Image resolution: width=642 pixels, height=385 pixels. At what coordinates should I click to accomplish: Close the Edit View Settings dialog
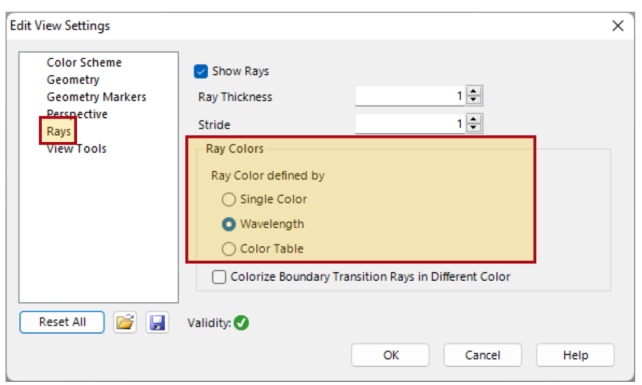pos(617,26)
